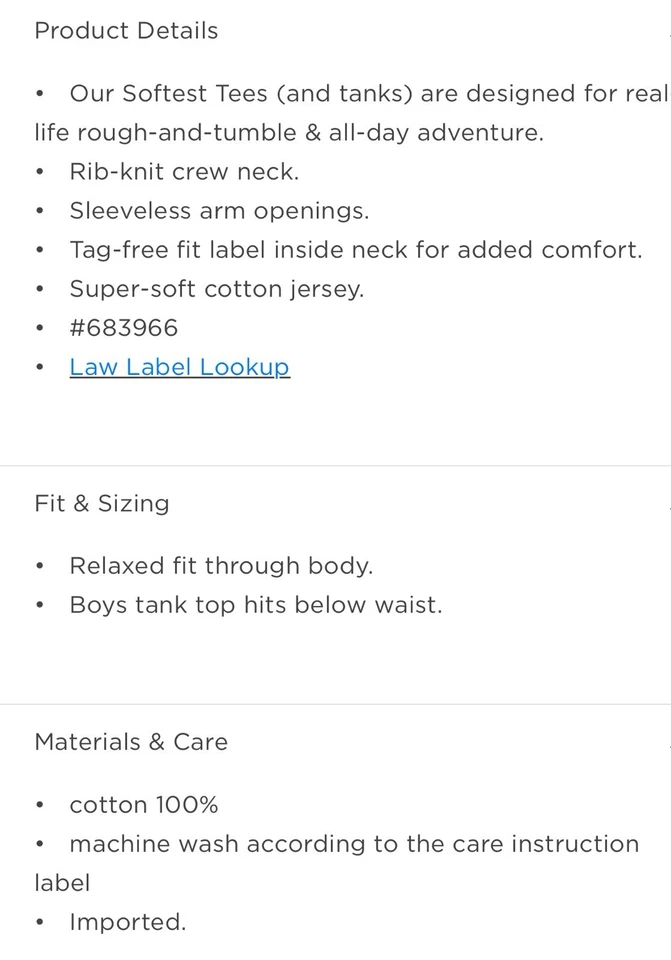Collapse the Fit & Sizing section
Viewport: 671px width, 960px height.
(102, 503)
